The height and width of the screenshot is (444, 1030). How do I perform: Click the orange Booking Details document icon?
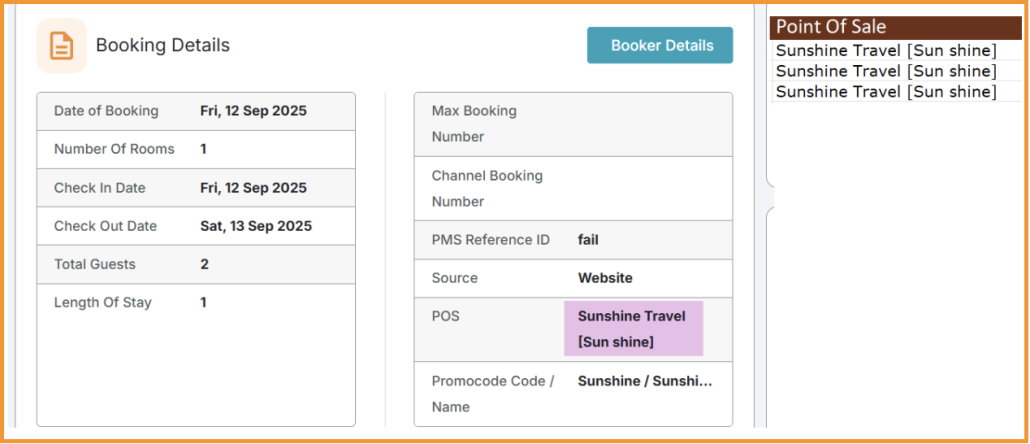(62, 46)
